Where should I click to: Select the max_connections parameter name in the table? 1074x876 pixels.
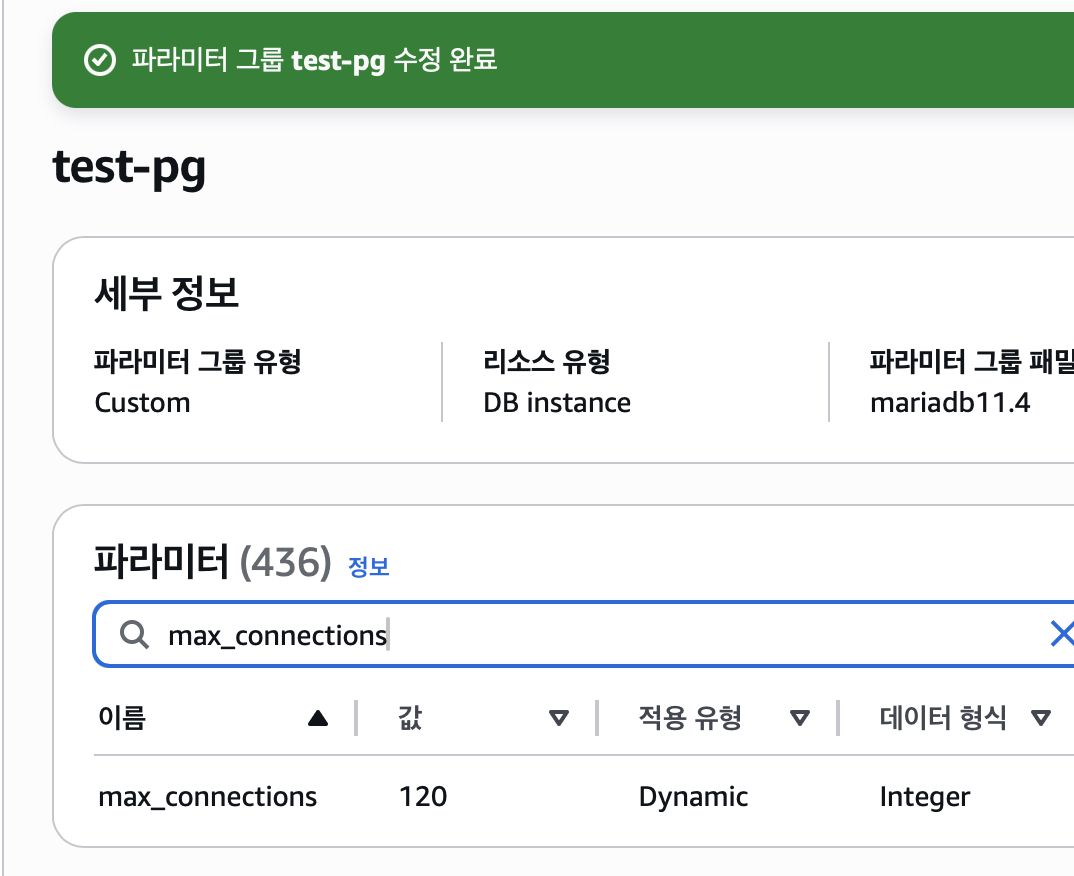click(207, 797)
